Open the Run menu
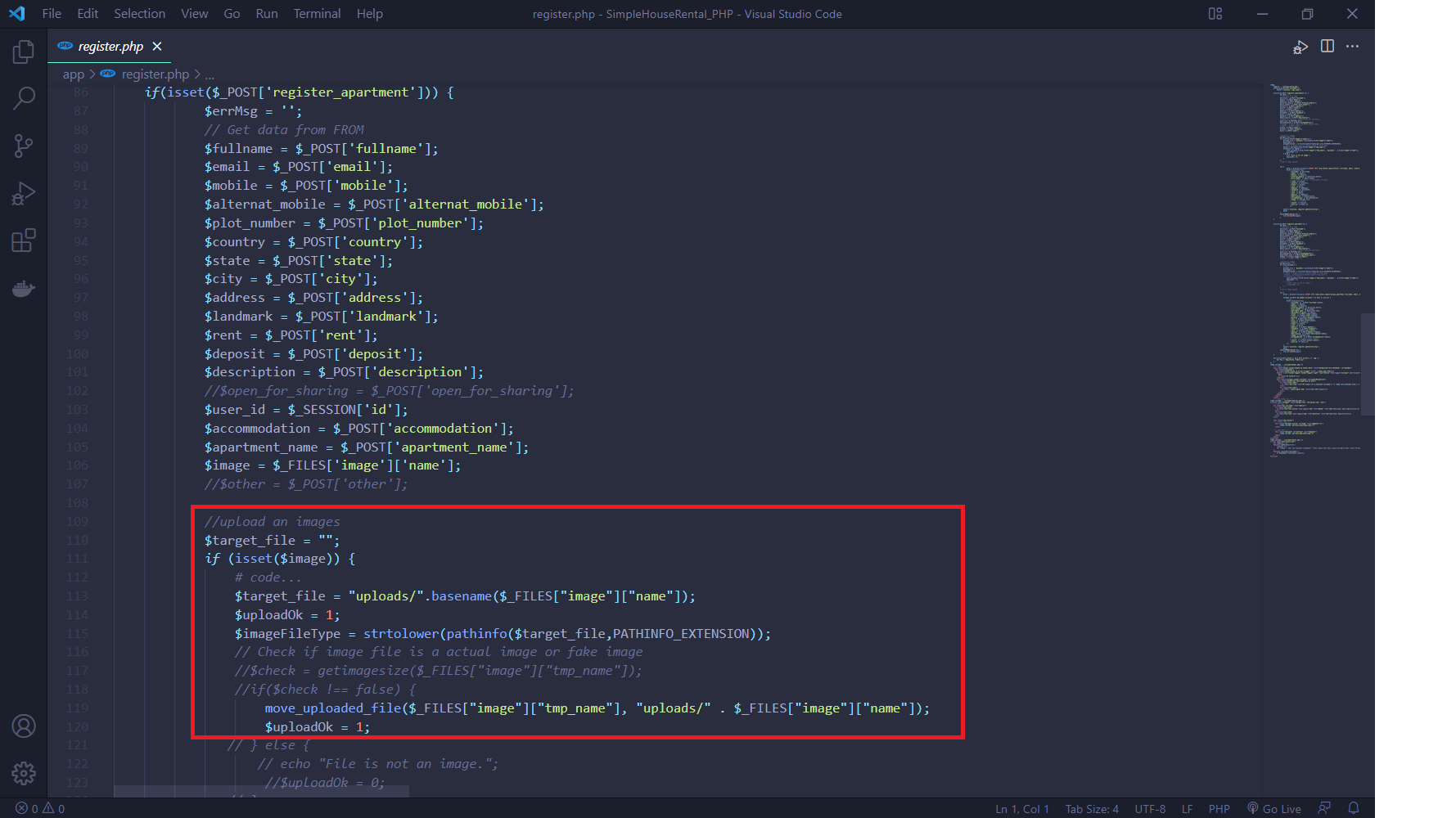 pos(267,14)
